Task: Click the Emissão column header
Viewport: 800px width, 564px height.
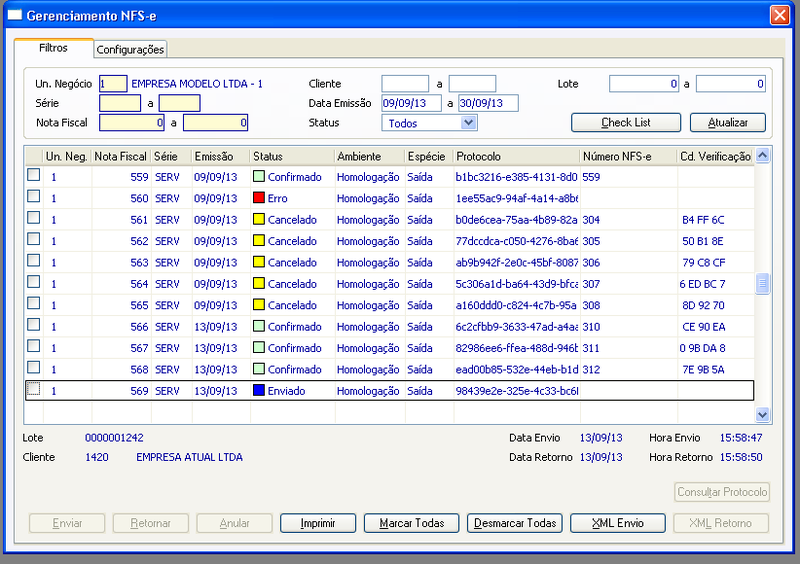Action: pyautogui.click(x=221, y=156)
